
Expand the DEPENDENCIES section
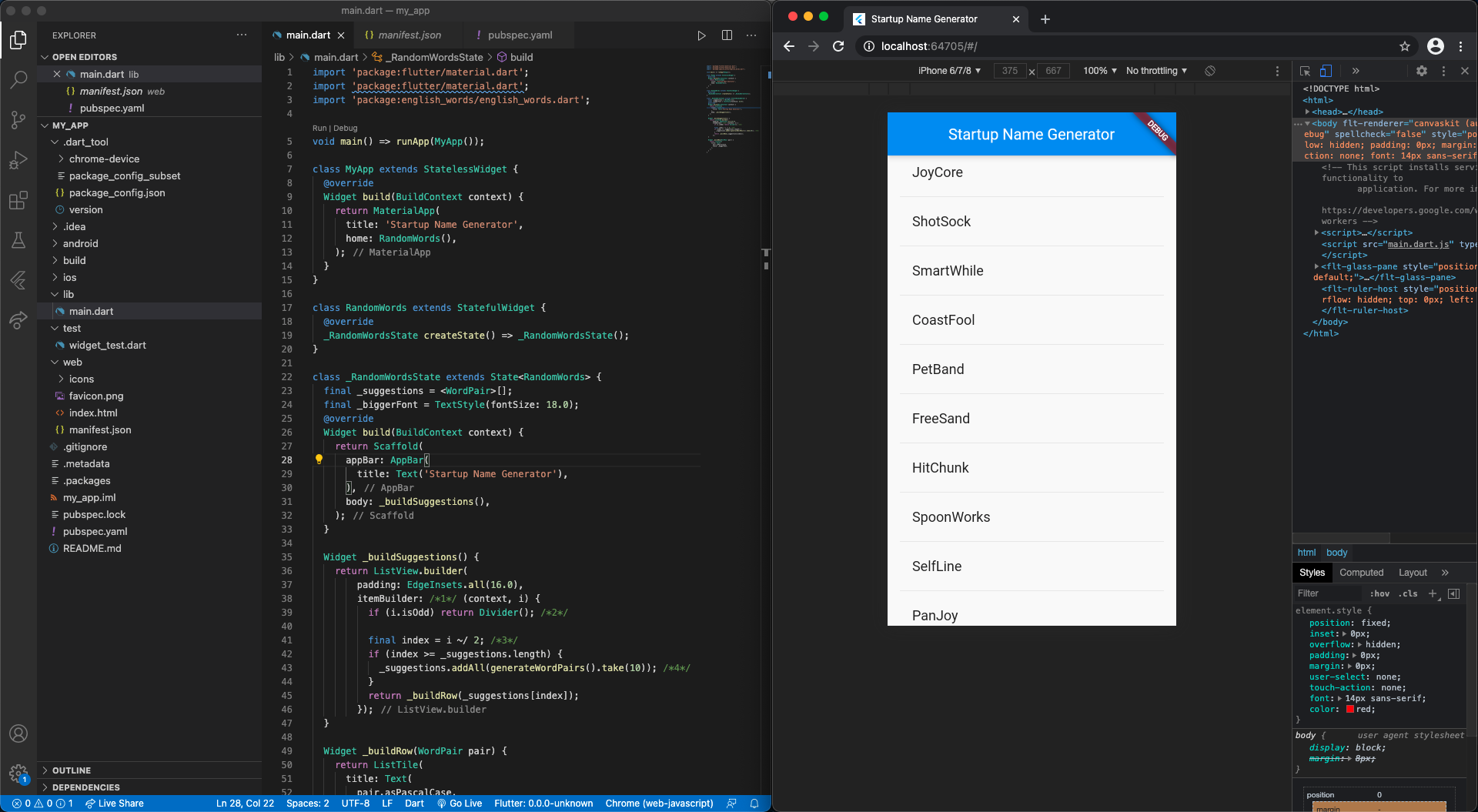point(150,787)
